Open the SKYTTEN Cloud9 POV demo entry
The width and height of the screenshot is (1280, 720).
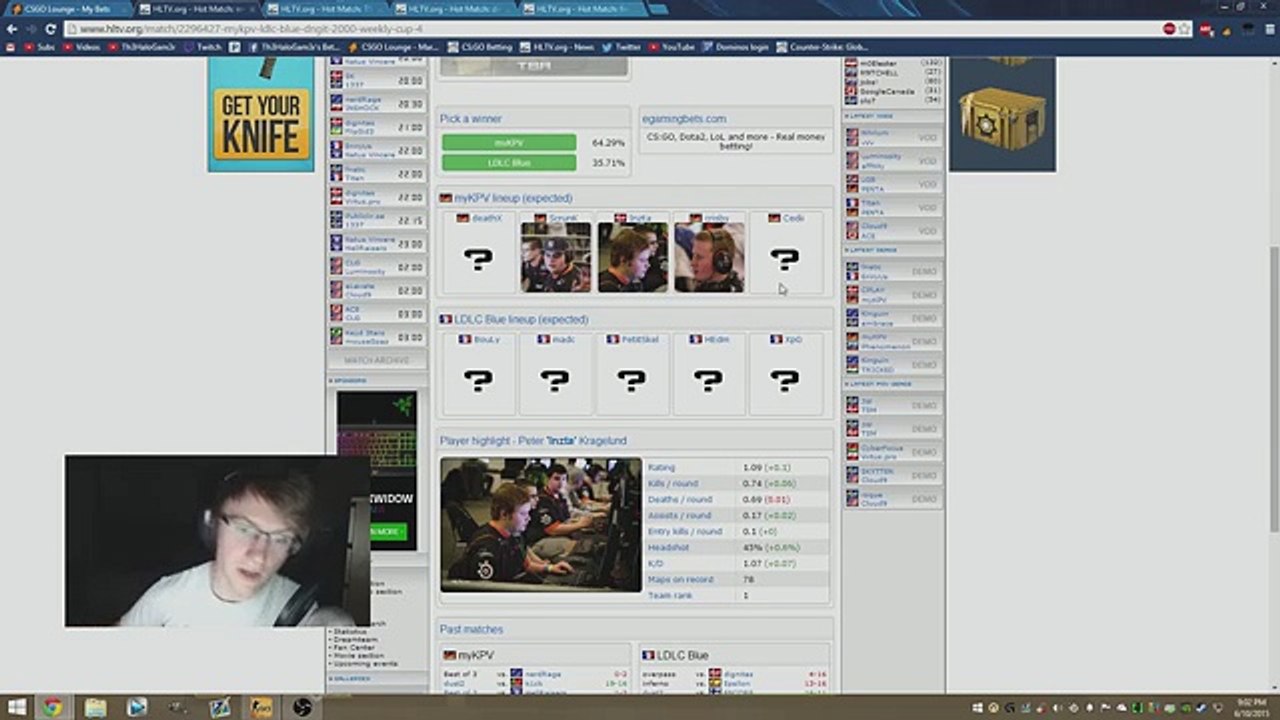pos(893,475)
